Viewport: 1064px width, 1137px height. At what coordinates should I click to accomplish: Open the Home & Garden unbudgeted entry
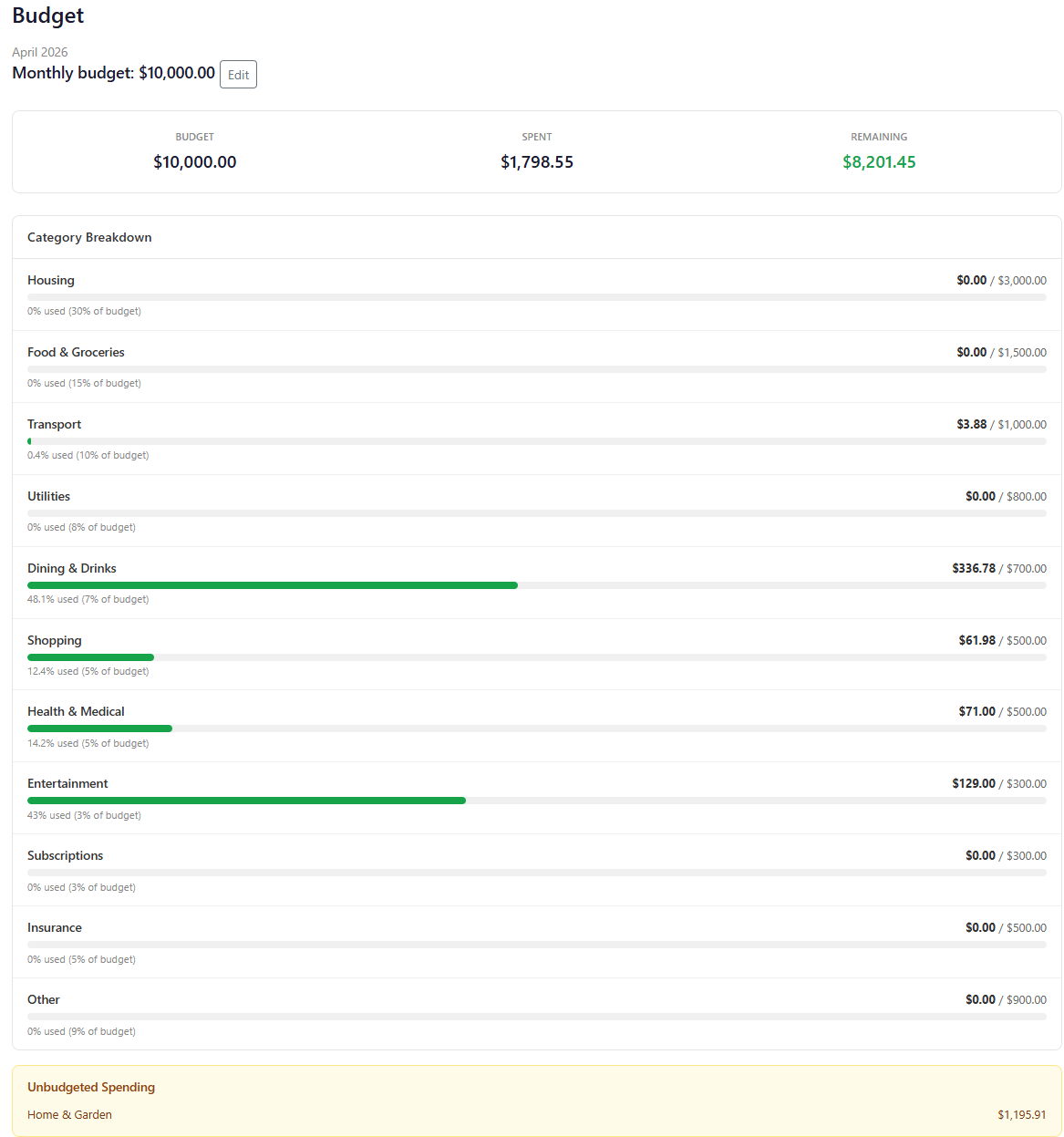[x=69, y=1114]
